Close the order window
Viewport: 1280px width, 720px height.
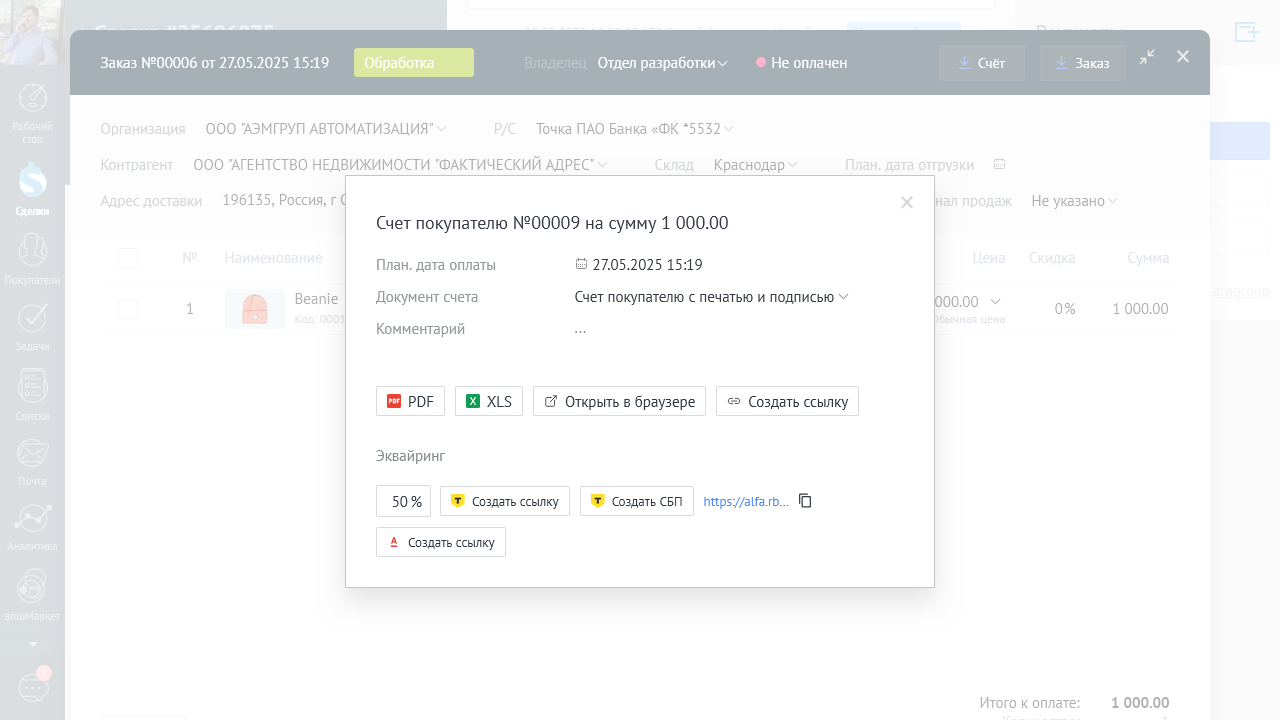pyautogui.click(x=1183, y=56)
